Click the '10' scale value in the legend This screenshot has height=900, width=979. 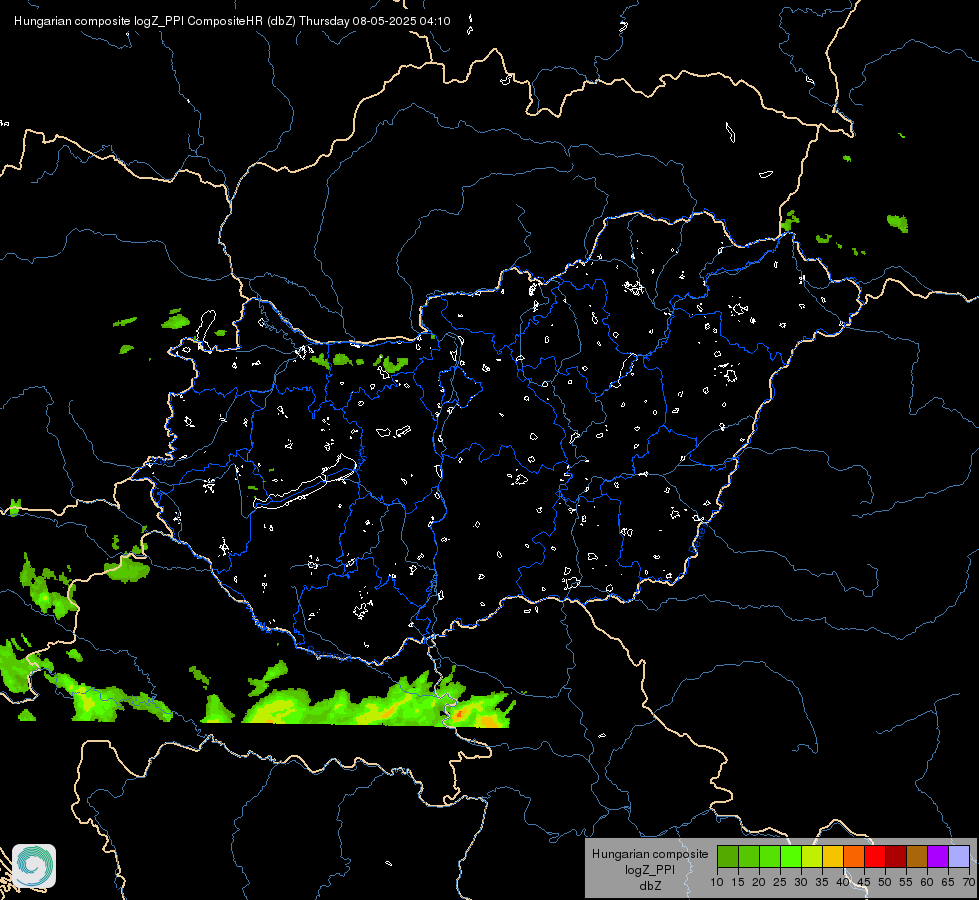tap(717, 882)
